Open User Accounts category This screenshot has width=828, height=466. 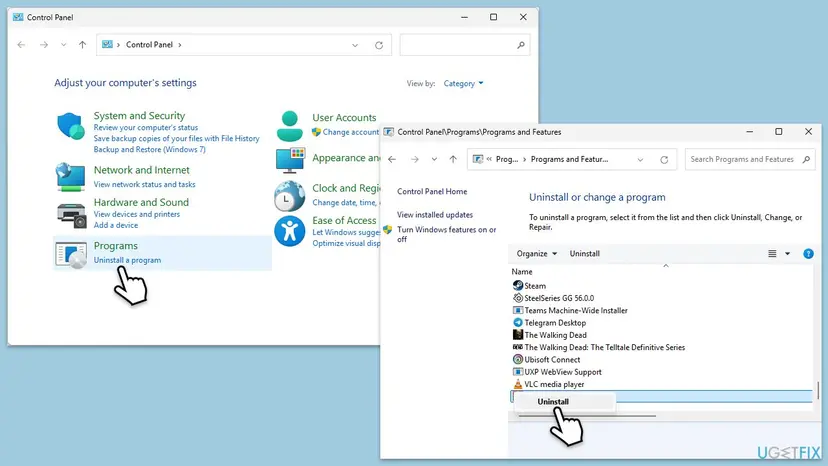(x=344, y=117)
